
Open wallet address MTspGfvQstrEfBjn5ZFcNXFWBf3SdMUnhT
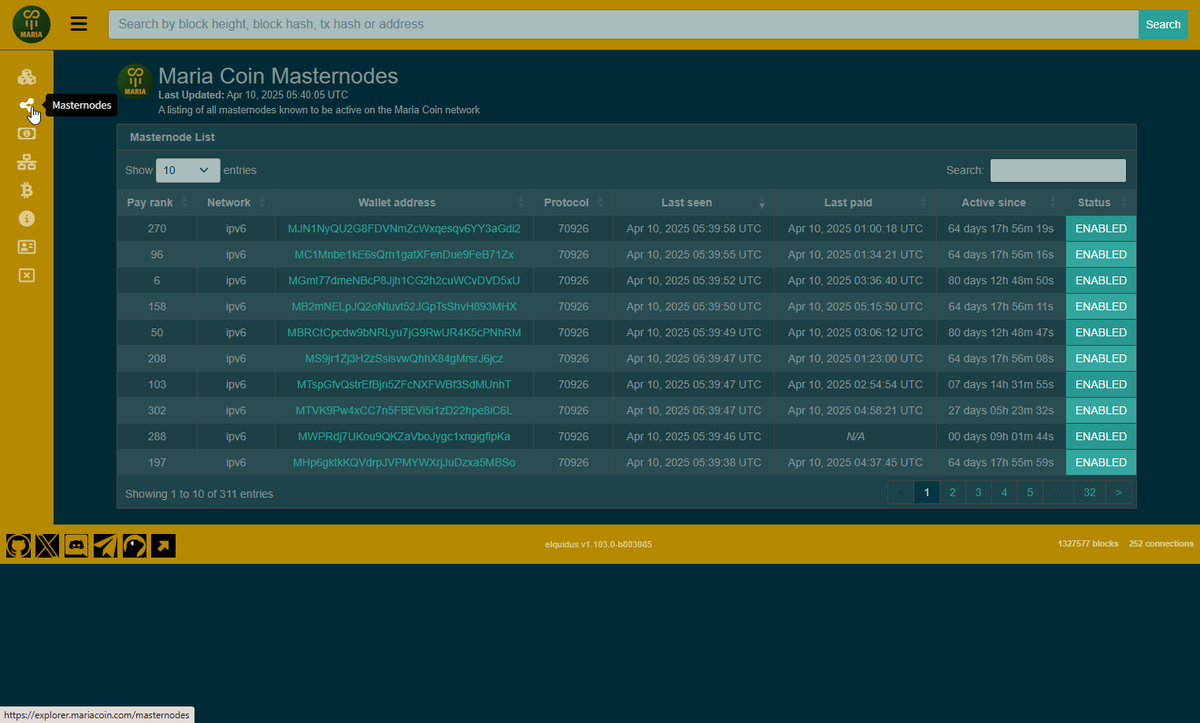[404, 384]
